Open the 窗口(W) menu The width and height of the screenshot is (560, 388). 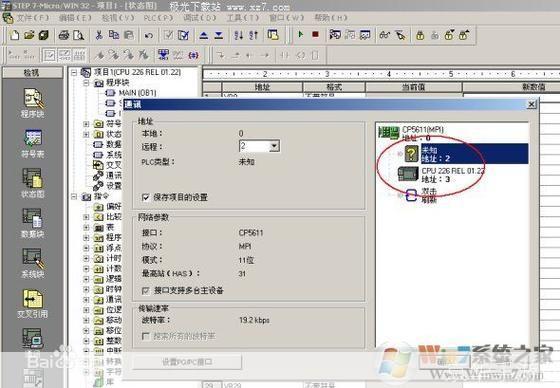point(286,18)
